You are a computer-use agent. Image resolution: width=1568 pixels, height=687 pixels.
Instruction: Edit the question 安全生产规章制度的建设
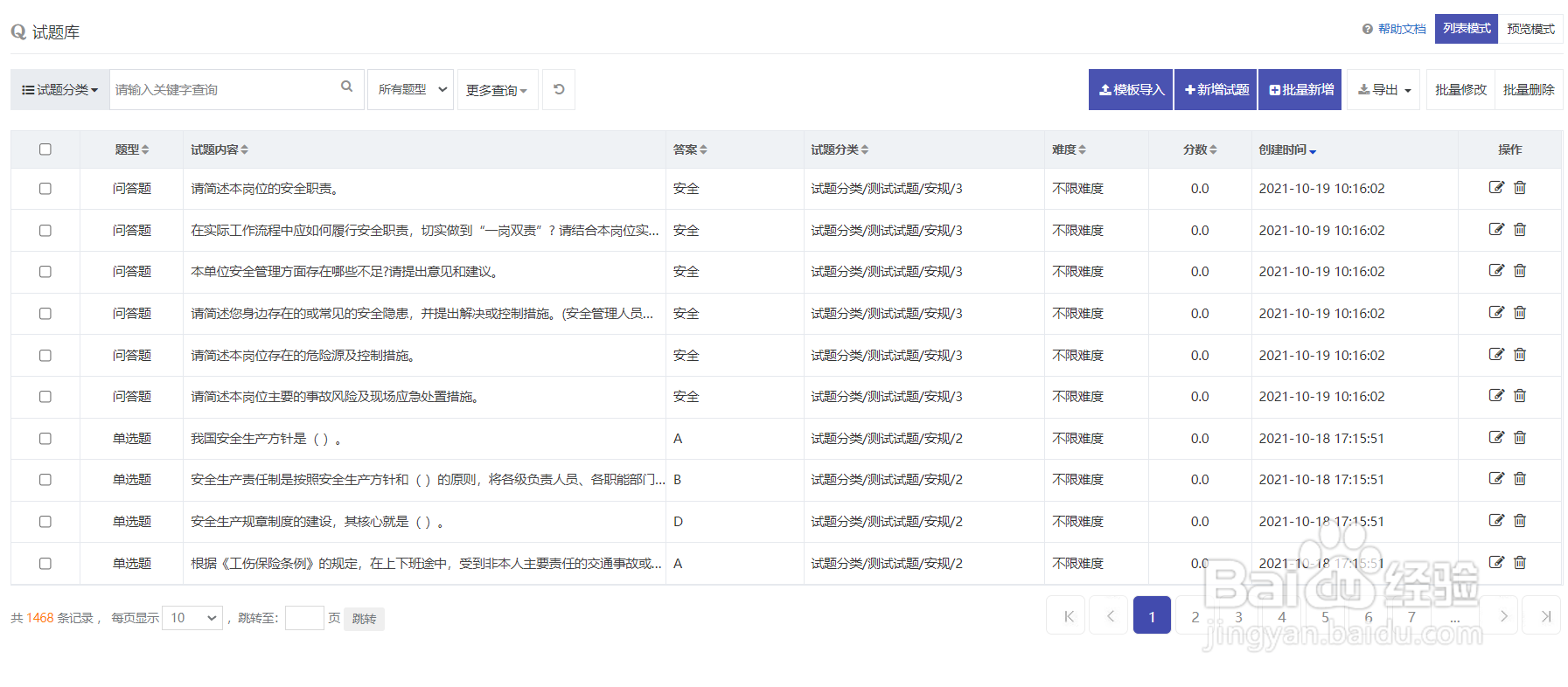pos(1496,520)
